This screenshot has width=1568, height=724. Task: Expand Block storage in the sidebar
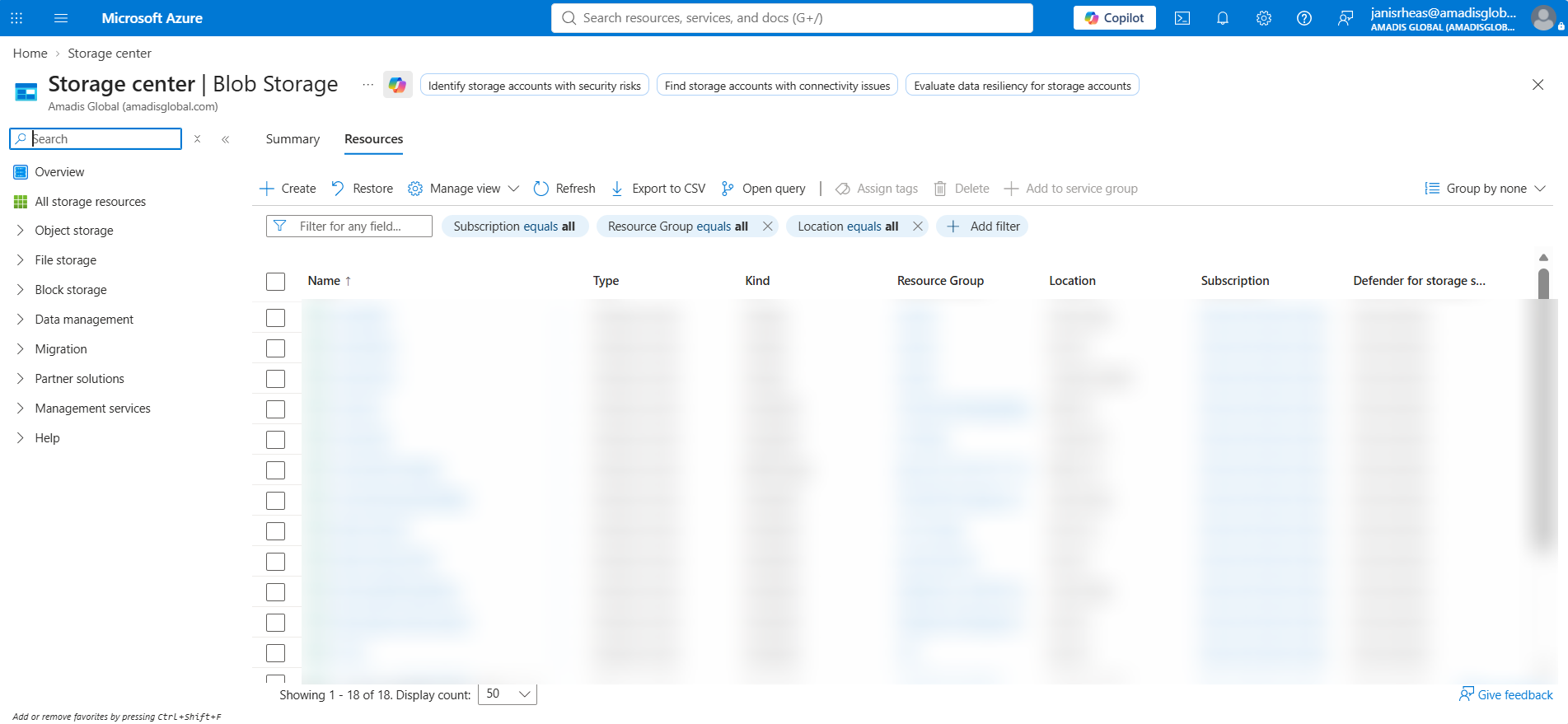(x=21, y=290)
